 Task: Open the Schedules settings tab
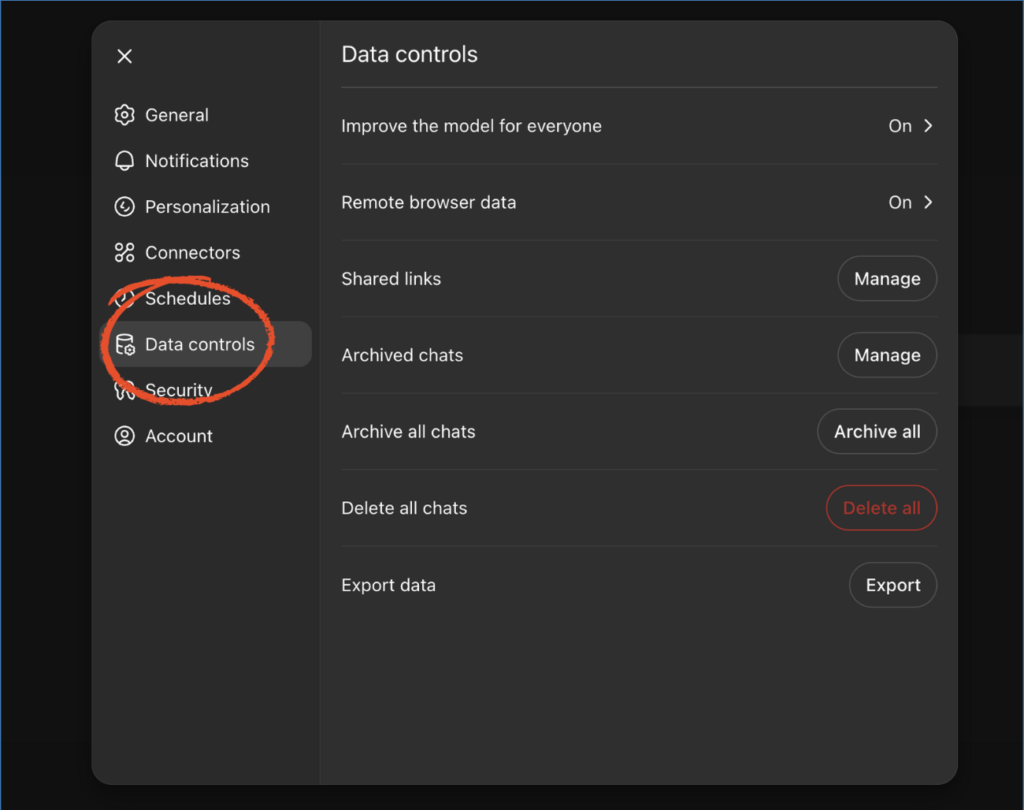point(187,299)
